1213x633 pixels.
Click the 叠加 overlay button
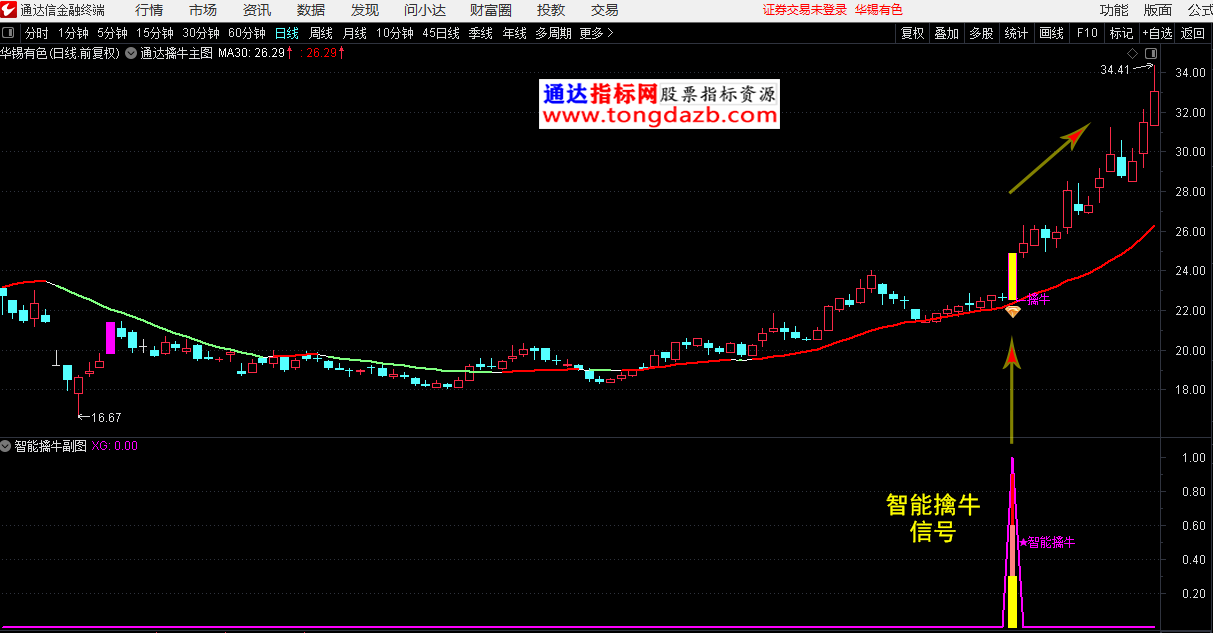pos(946,33)
